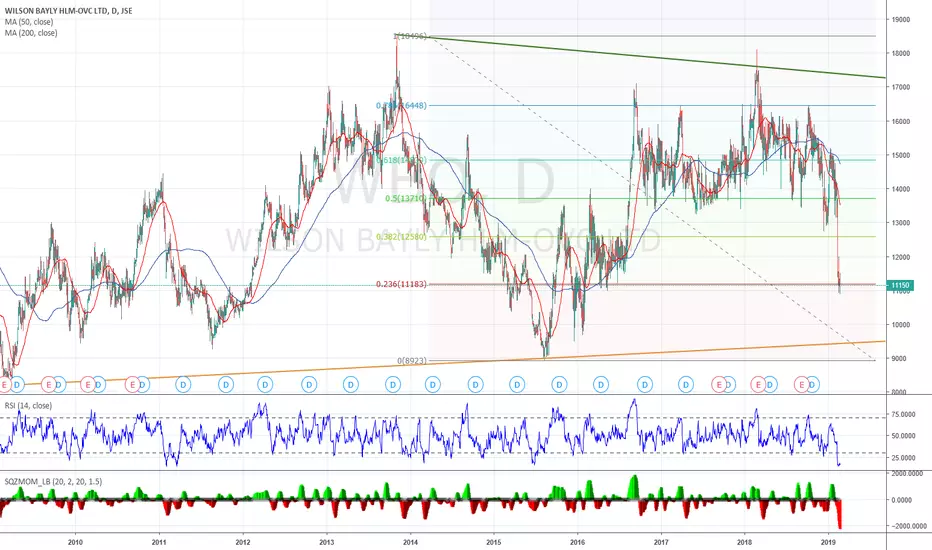Click the early 2010 earnings E marker
Screen dimensions: 932x550
pos(88,385)
